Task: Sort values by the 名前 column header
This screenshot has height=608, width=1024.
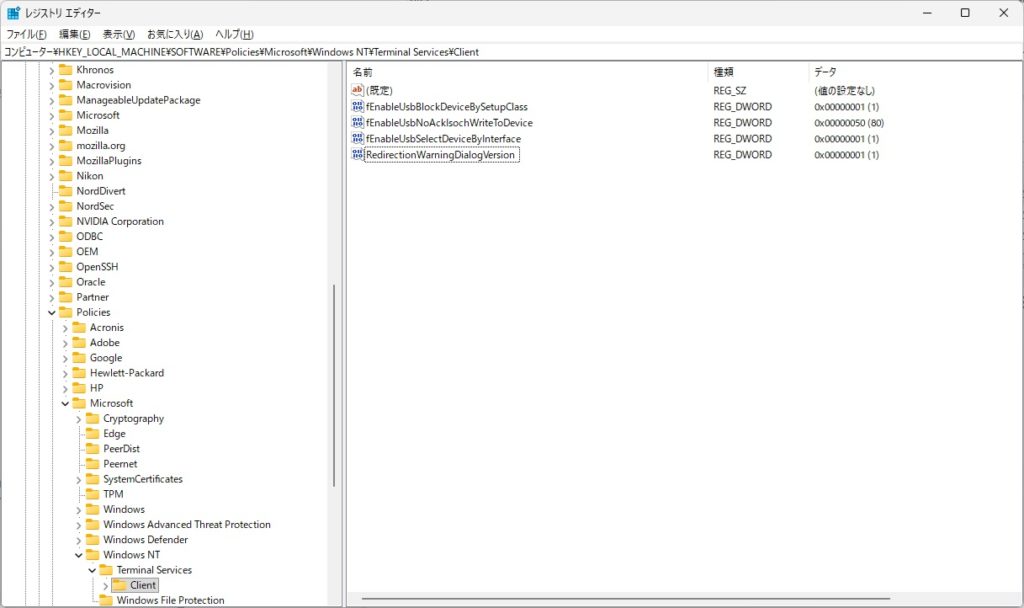Action: pyautogui.click(x=363, y=73)
